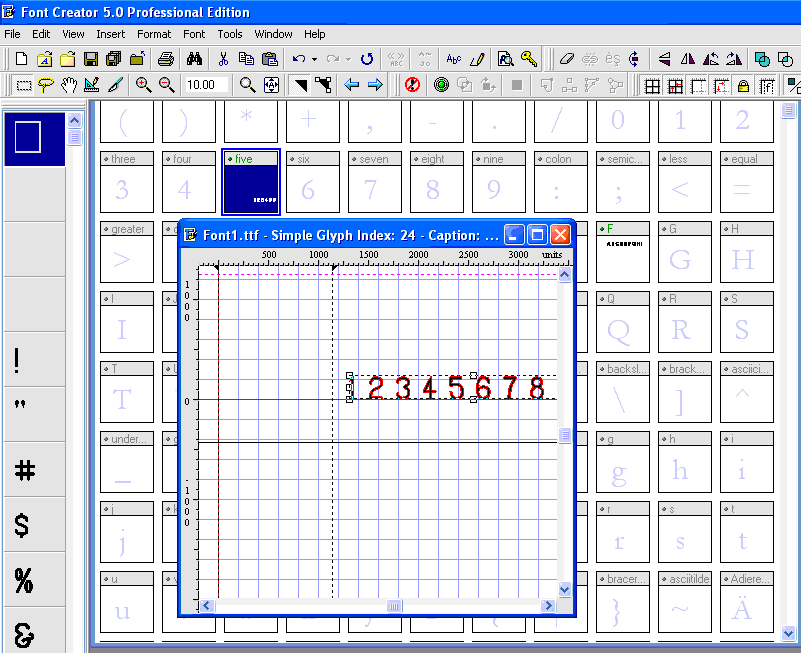Zoom in with the plus magnifier
Screen dimensions: 801x653
(144, 85)
